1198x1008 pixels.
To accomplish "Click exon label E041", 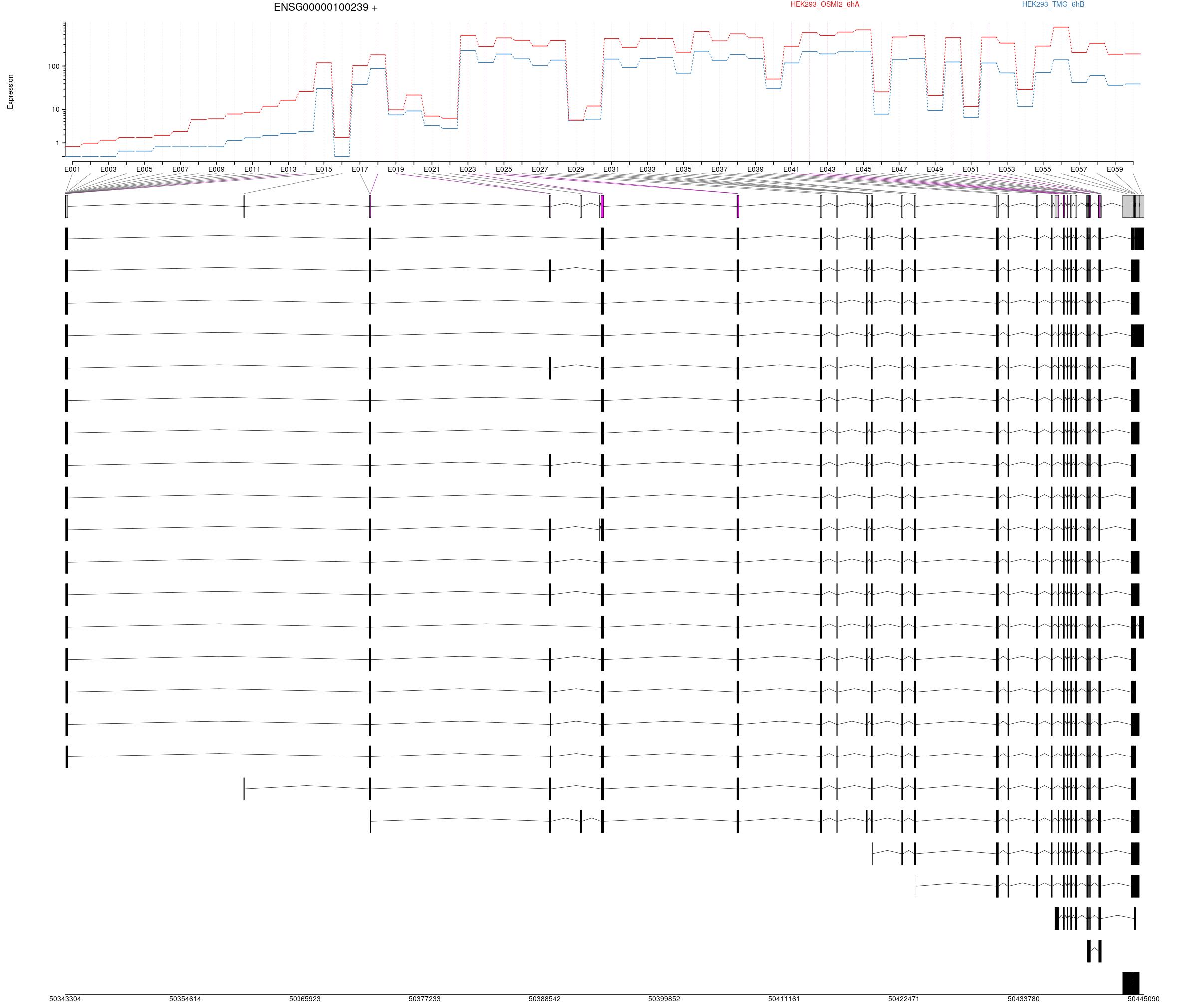I will [x=791, y=169].
